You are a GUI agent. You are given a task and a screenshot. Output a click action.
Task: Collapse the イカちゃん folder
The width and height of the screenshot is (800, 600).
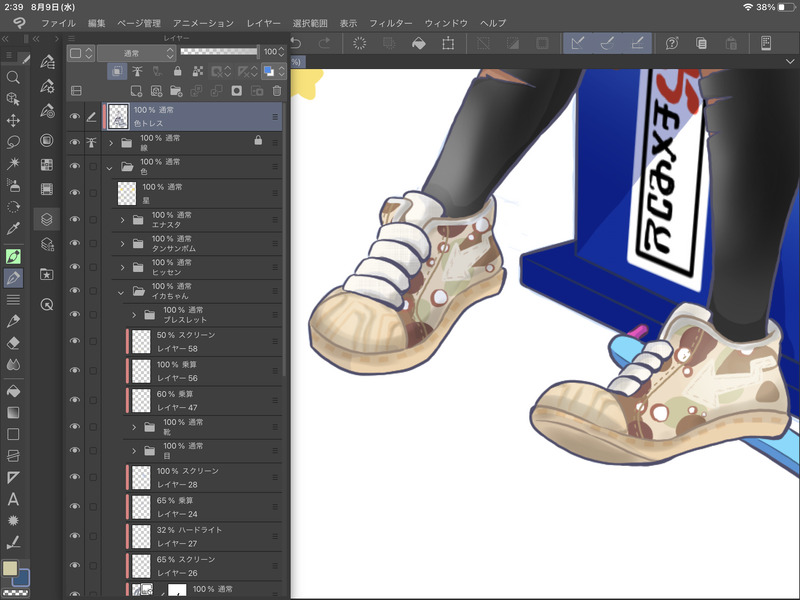point(121,292)
